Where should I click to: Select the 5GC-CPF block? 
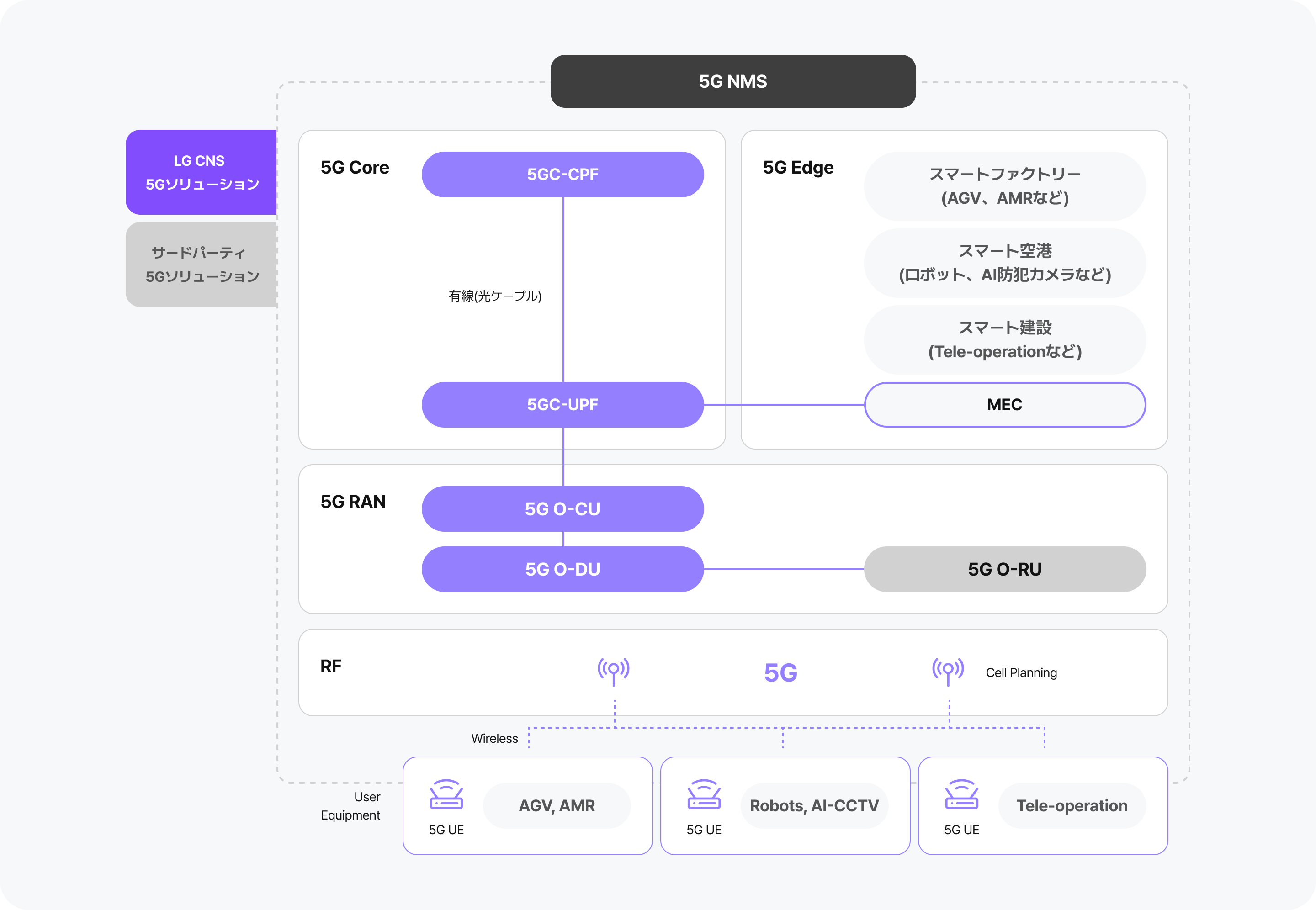click(x=562, y=175)
